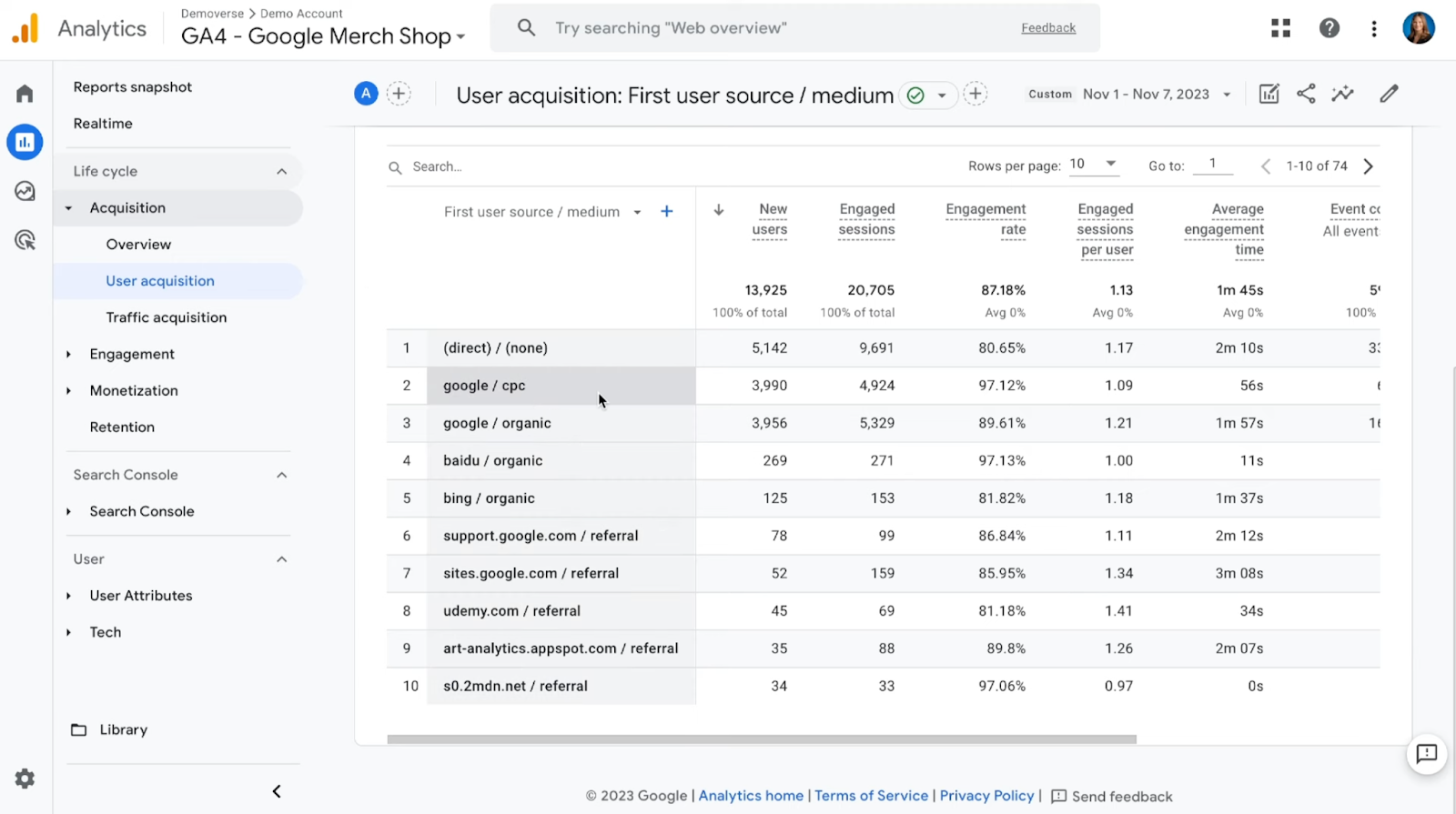Go to next page of table rows

[x=1368, y=166]
